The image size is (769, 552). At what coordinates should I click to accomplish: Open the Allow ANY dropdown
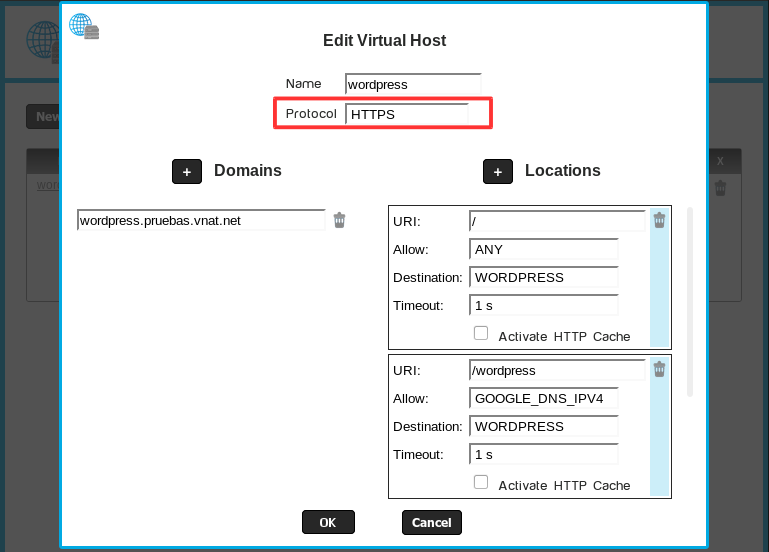[543, 250]
